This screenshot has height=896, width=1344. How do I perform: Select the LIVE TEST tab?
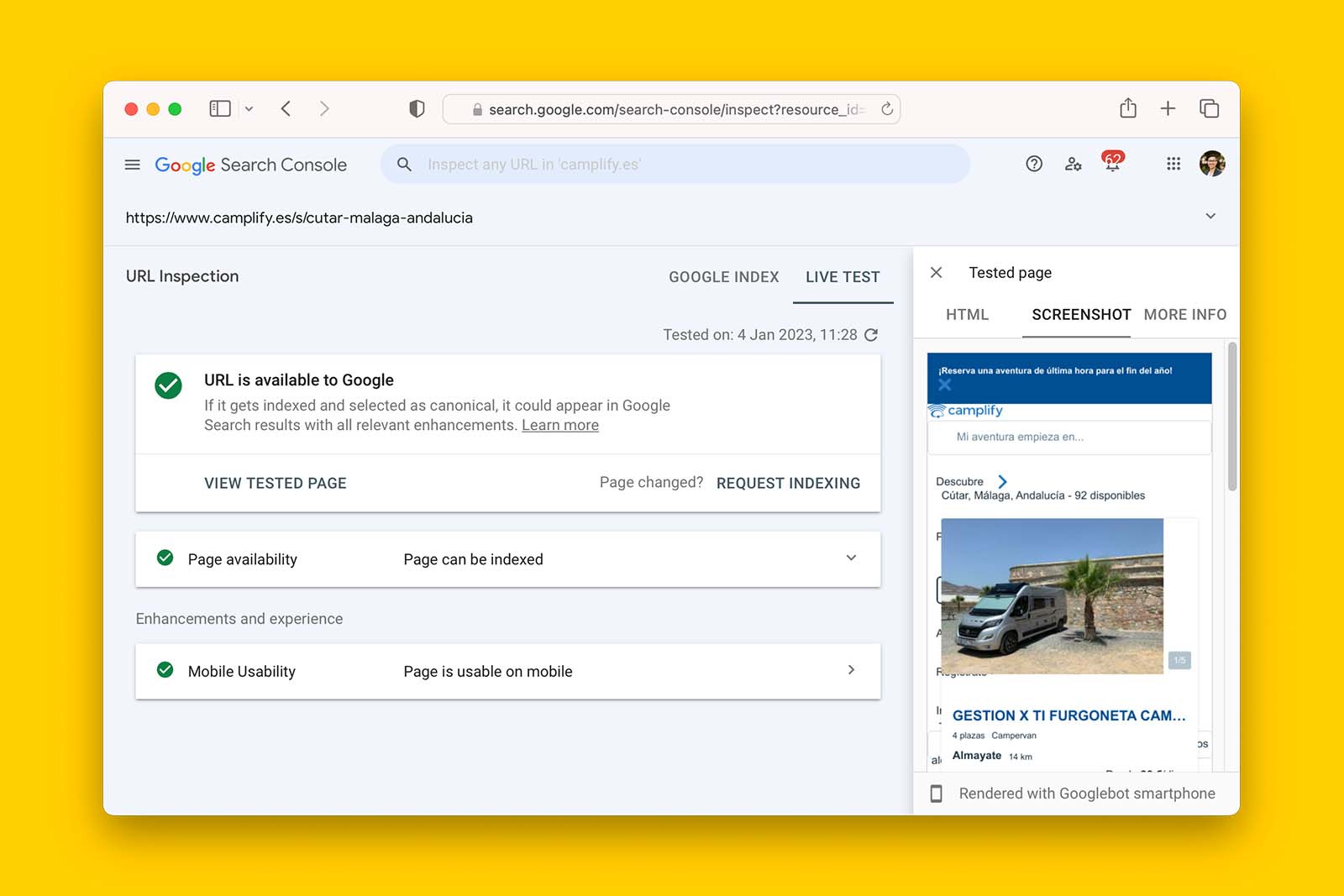[x=843, y=277]
